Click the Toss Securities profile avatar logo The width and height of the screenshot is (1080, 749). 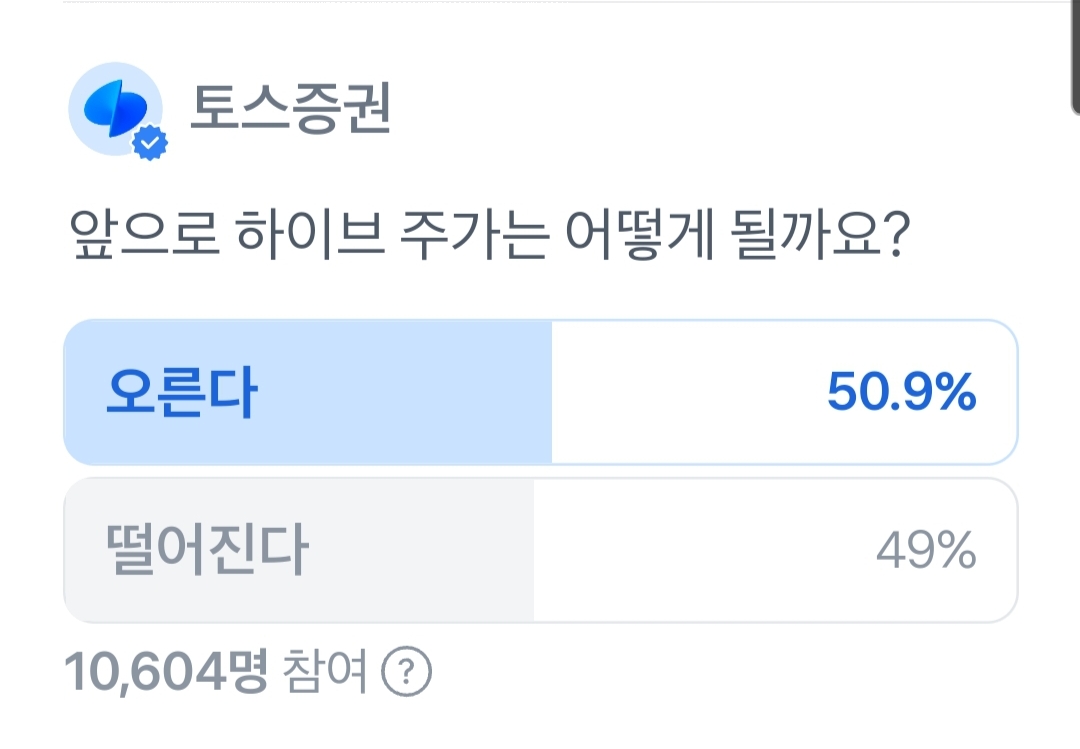coord(114,108)
